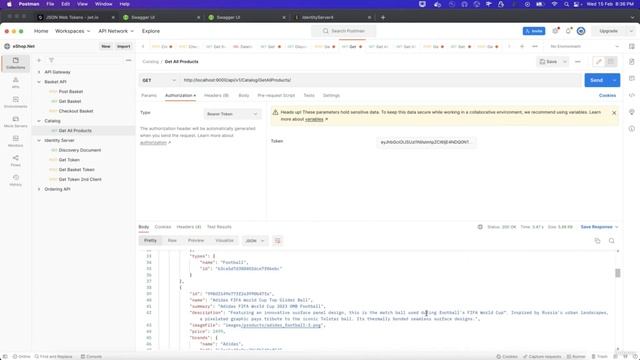Open the sidebar three-dot options menu
The width and height of the screenshot is (640, 360).
[128, 60]
